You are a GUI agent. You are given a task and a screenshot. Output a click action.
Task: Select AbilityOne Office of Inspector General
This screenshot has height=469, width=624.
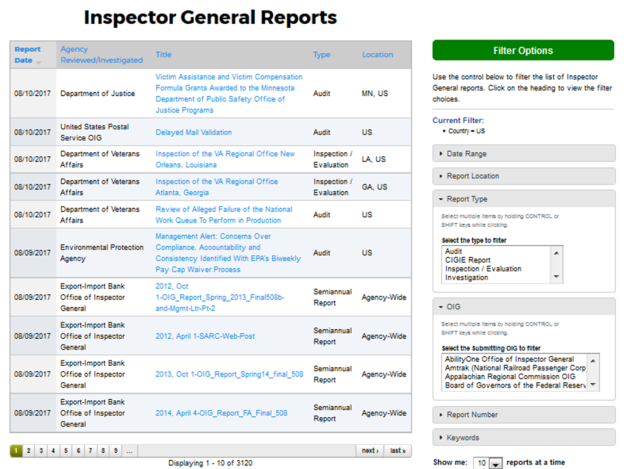tap(509, 359)
